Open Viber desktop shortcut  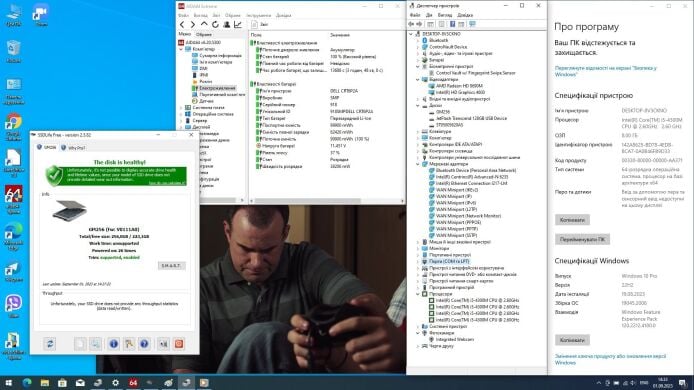13,306
